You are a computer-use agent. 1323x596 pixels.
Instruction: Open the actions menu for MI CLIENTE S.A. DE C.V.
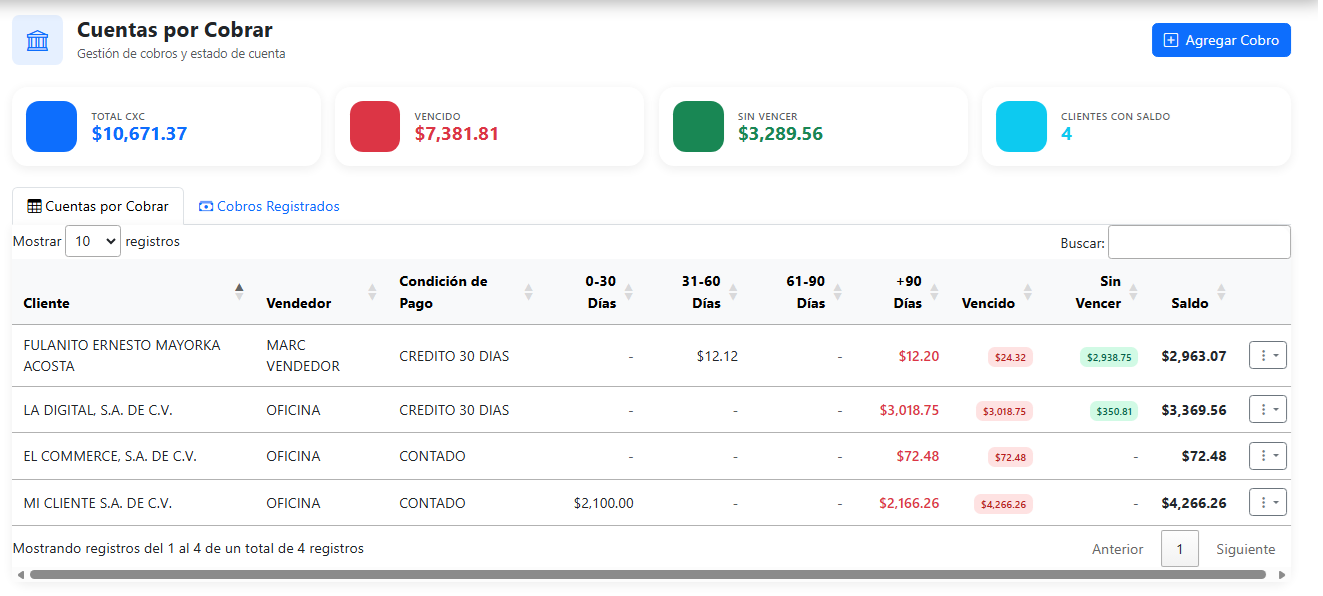pos(1267,502)
